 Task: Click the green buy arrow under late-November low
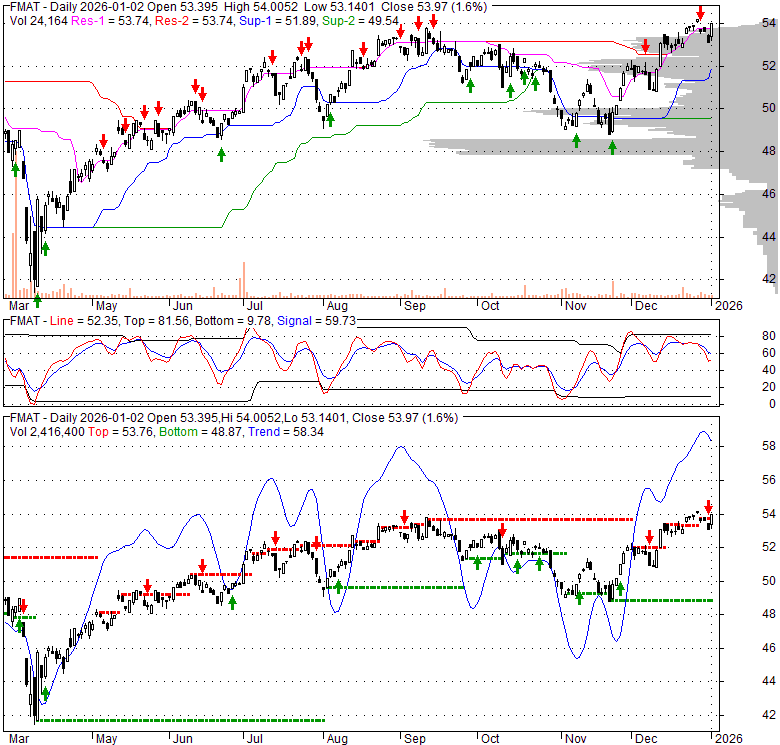[x=612, y=147]
